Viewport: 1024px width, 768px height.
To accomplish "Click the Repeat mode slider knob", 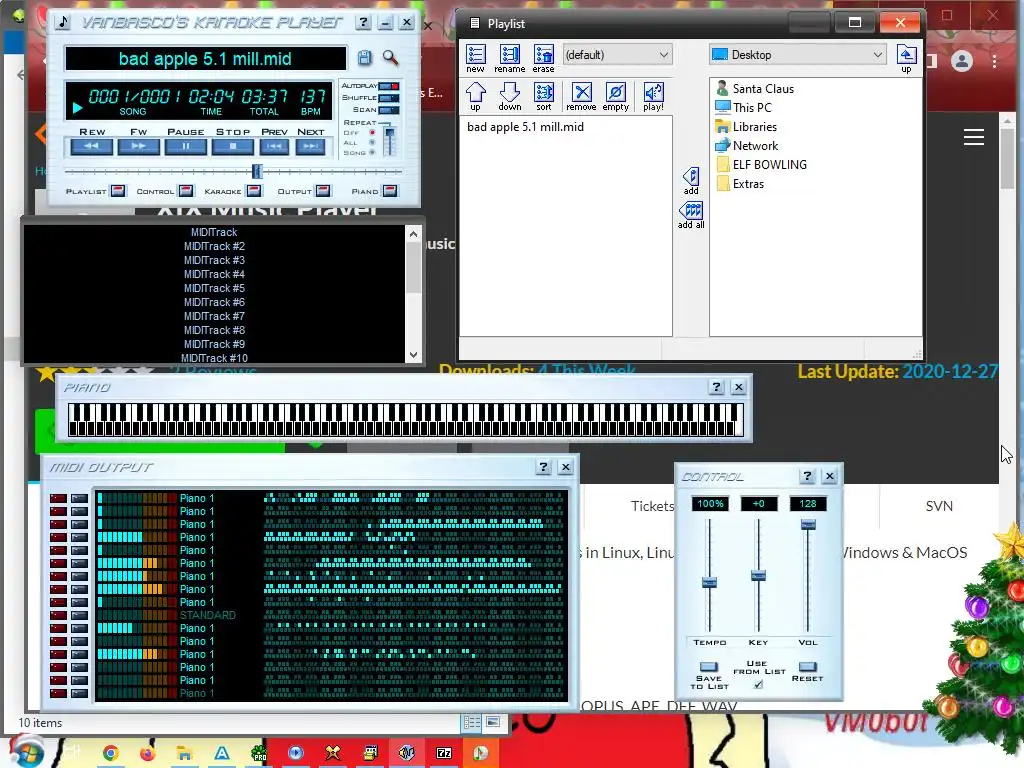I will (x=389, y=133).
